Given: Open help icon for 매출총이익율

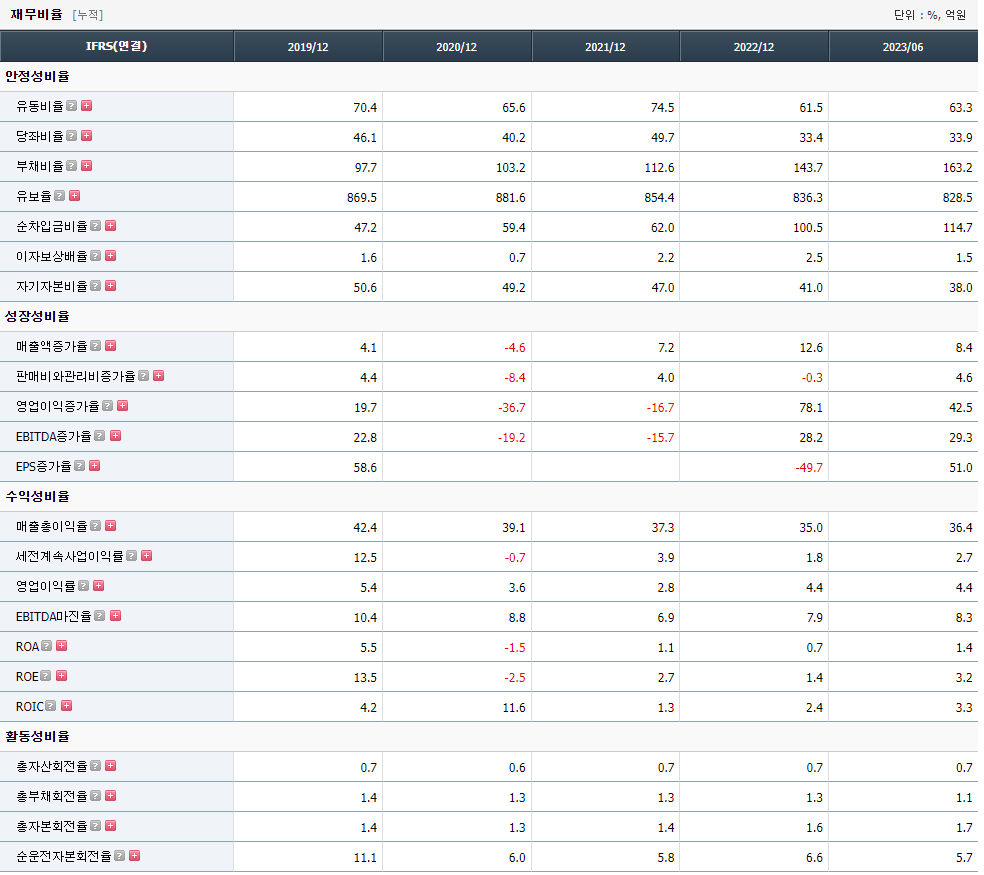Looking at the screenshot, I should (95, 525).
